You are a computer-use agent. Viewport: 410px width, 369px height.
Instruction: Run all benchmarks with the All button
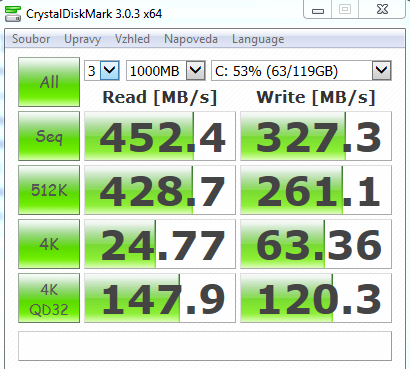click(49, 82)
